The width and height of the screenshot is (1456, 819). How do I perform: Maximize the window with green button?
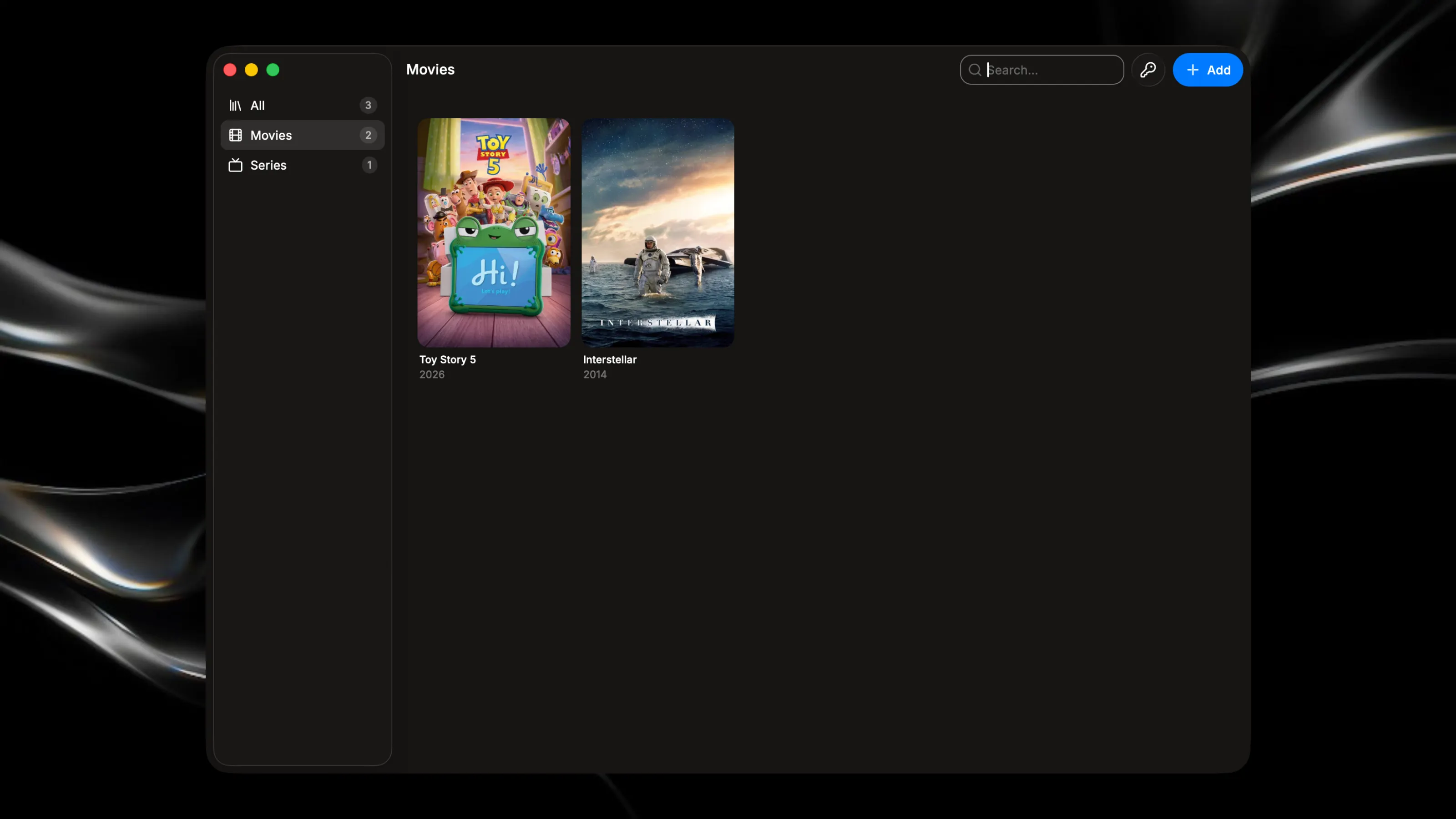(x=273, y=70)
